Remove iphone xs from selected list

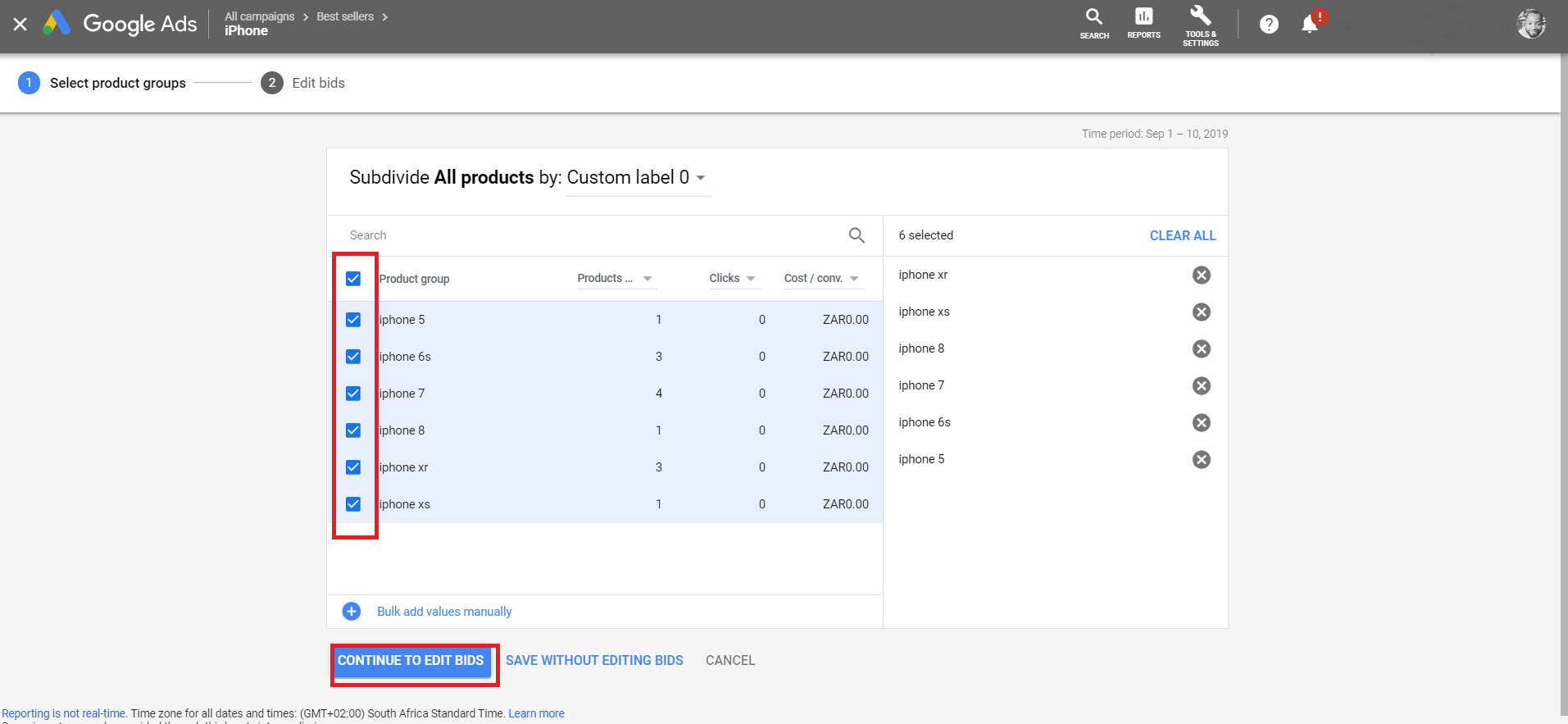(x=1202, y=312)
